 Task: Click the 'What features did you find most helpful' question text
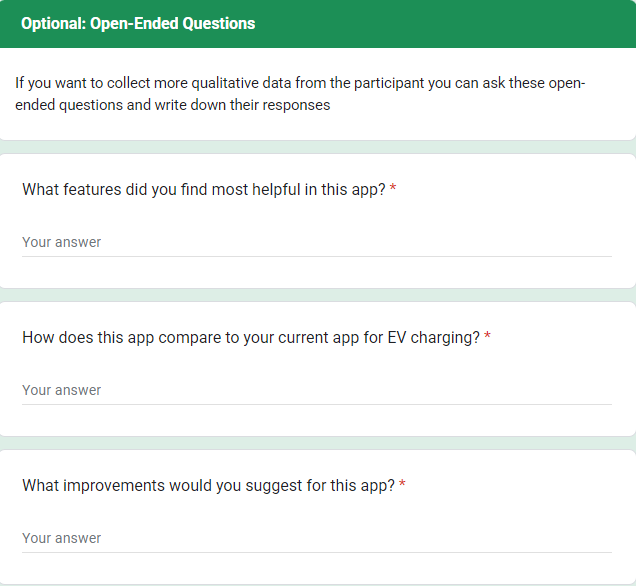203,190
